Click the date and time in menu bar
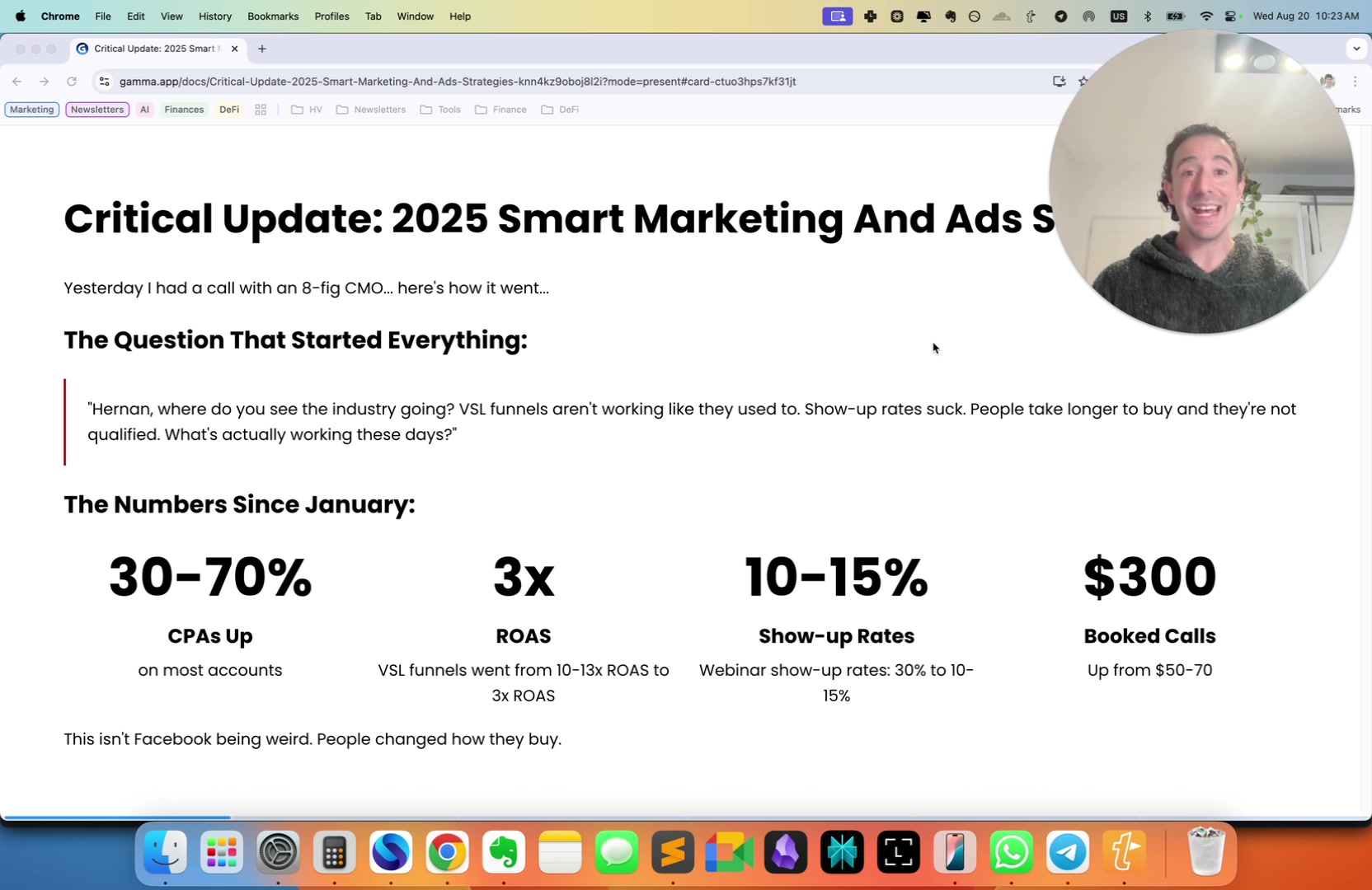The image size is (1372, 890). pyautogui.click(x=1305, y=16)
